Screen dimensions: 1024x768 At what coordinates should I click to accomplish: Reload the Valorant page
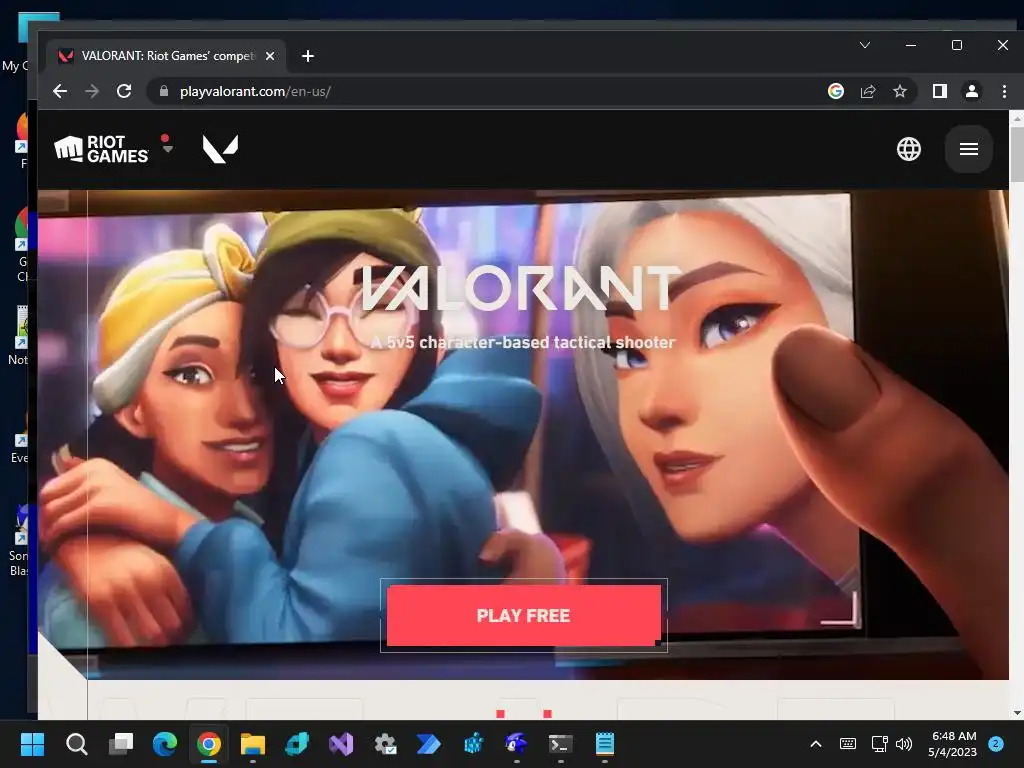point(124,91)
